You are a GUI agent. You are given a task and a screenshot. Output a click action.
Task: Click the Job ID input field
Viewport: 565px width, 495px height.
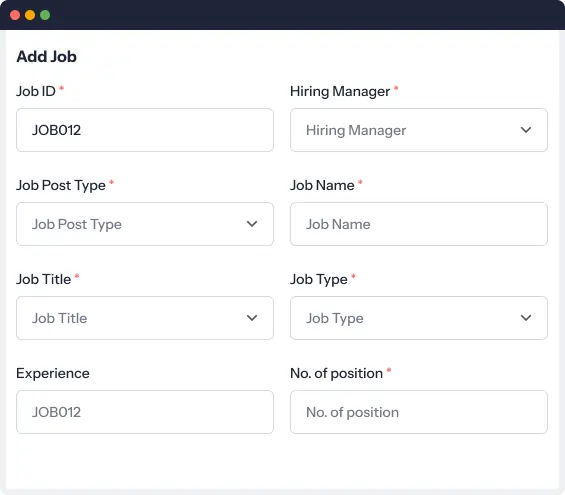(x=145, y=130)
